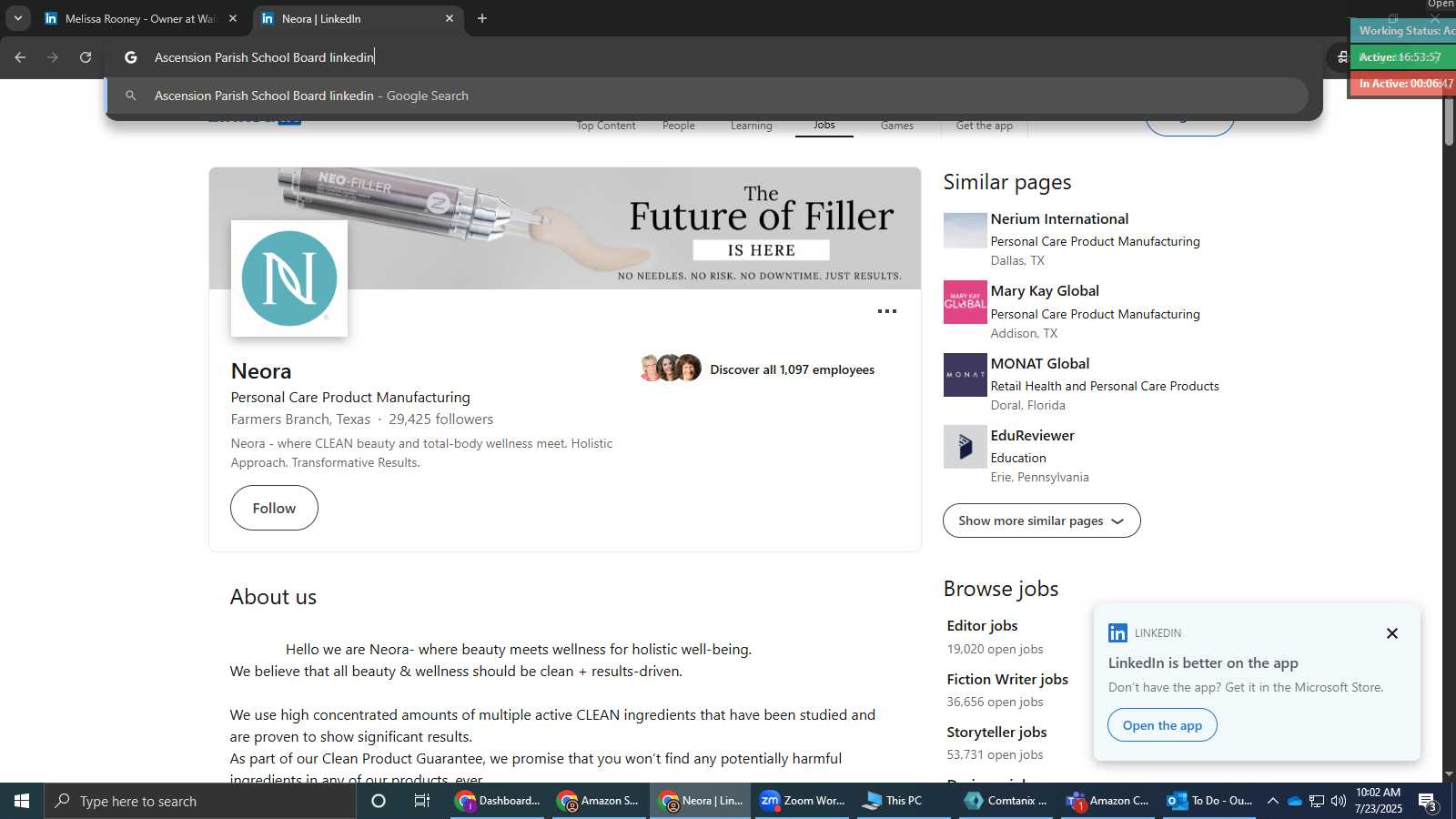Reload the current page
The width and height of the screenshot is (1456, 819).
point(86,57)
